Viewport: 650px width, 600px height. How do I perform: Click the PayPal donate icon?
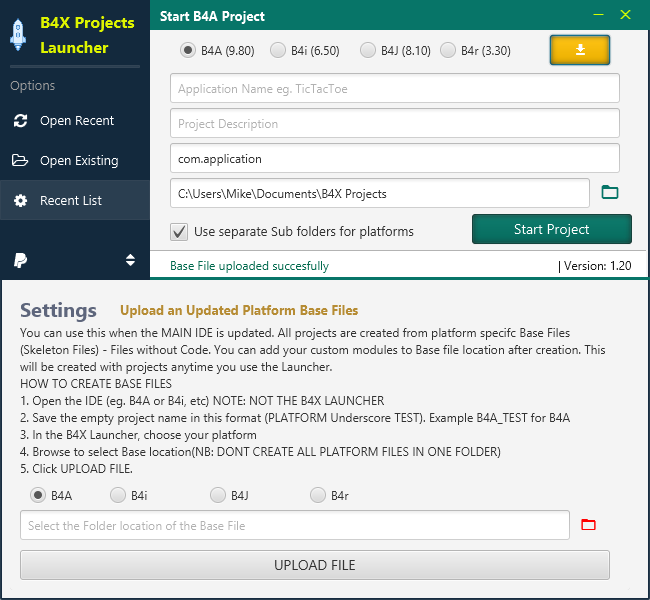click(20, 260)
